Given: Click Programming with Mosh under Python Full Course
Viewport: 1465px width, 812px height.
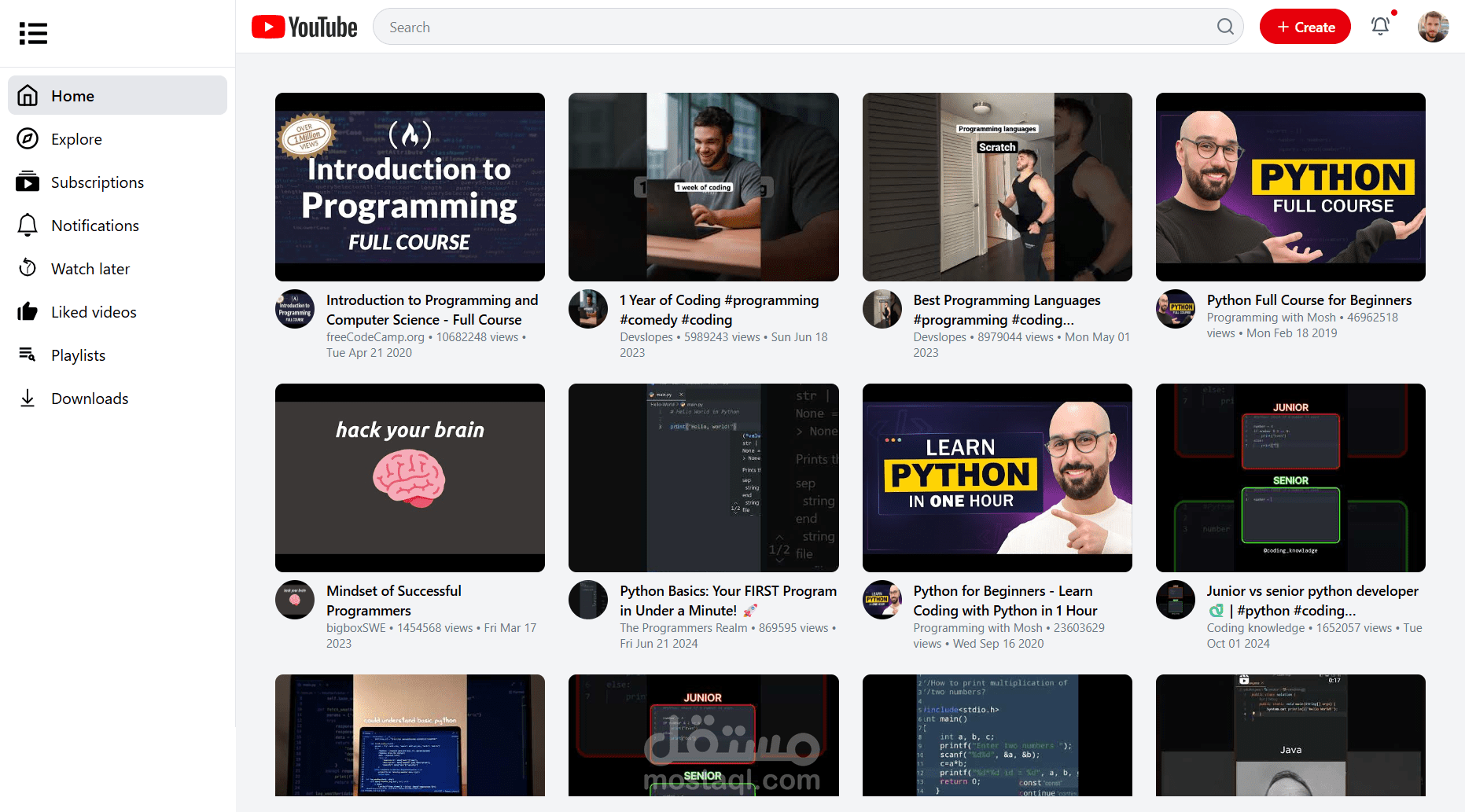Looking at the screenshot, I should (1271, 318).
